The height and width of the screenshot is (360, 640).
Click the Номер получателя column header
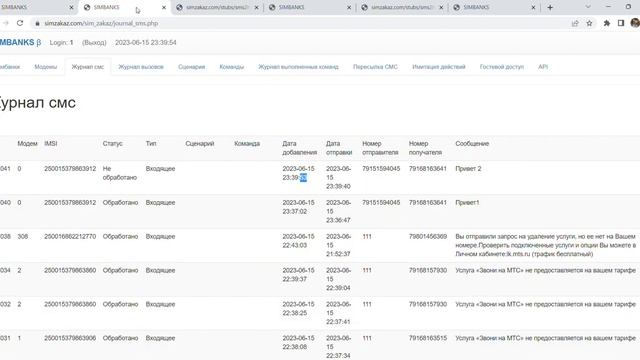[x=425, y=148]
